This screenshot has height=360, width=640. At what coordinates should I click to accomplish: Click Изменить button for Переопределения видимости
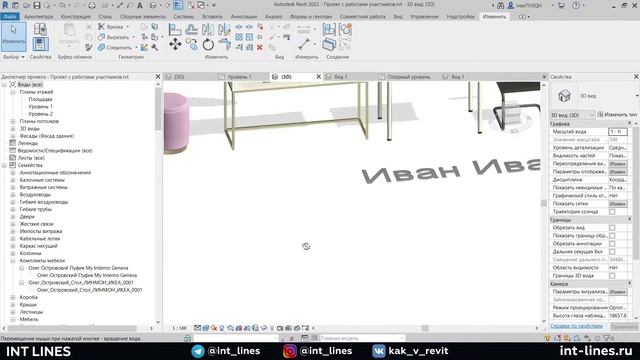(x=618, y=164)
